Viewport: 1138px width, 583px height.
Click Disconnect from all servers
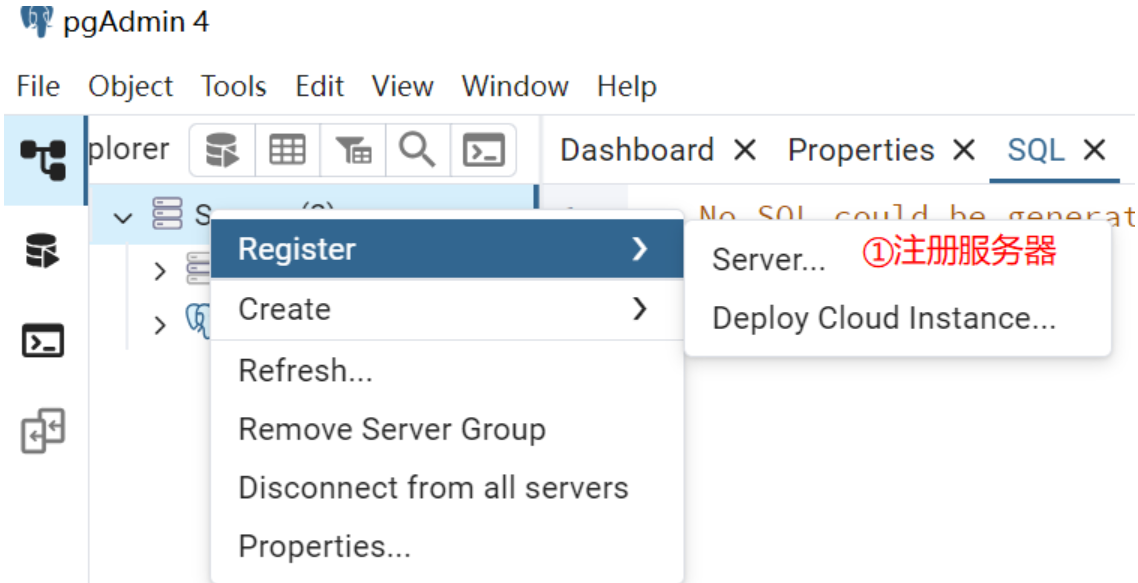(x=432, y=488)
